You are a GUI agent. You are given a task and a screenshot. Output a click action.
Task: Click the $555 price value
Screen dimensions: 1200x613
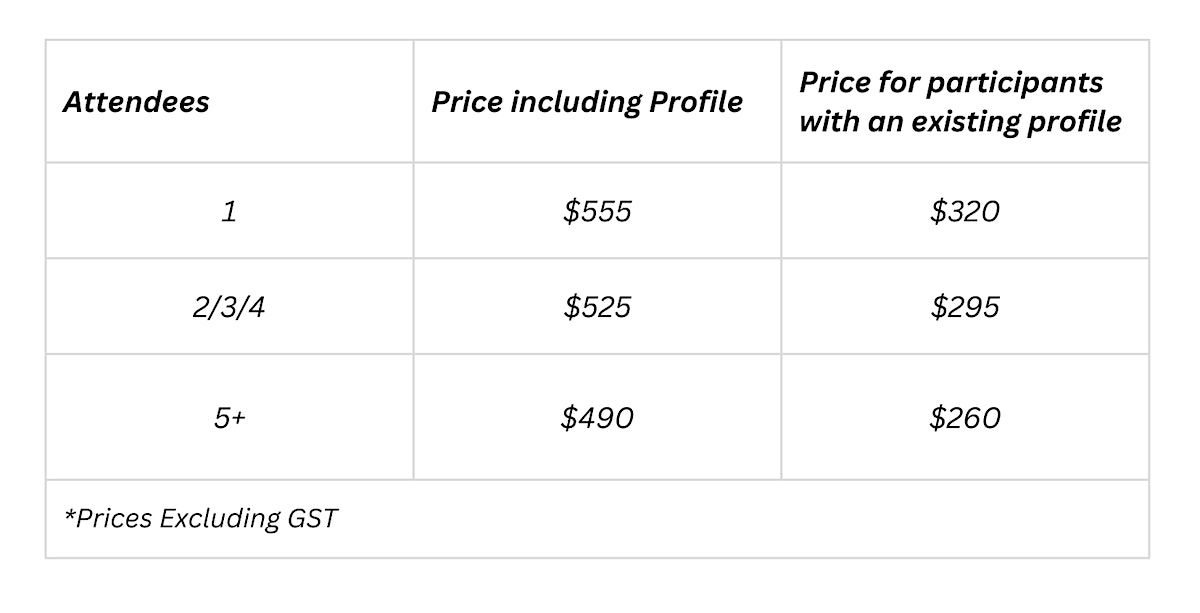coord(597,212)
